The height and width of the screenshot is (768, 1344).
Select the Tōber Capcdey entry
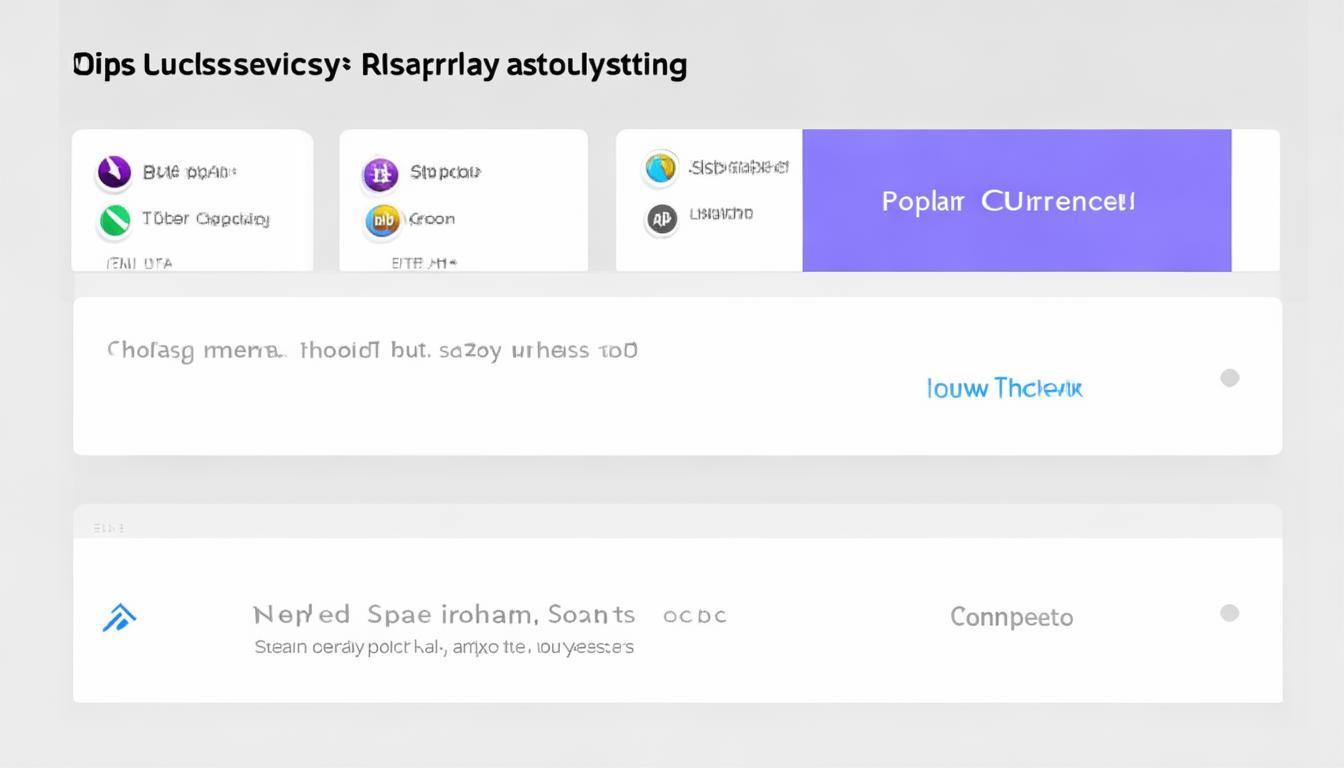click(206, 218)
